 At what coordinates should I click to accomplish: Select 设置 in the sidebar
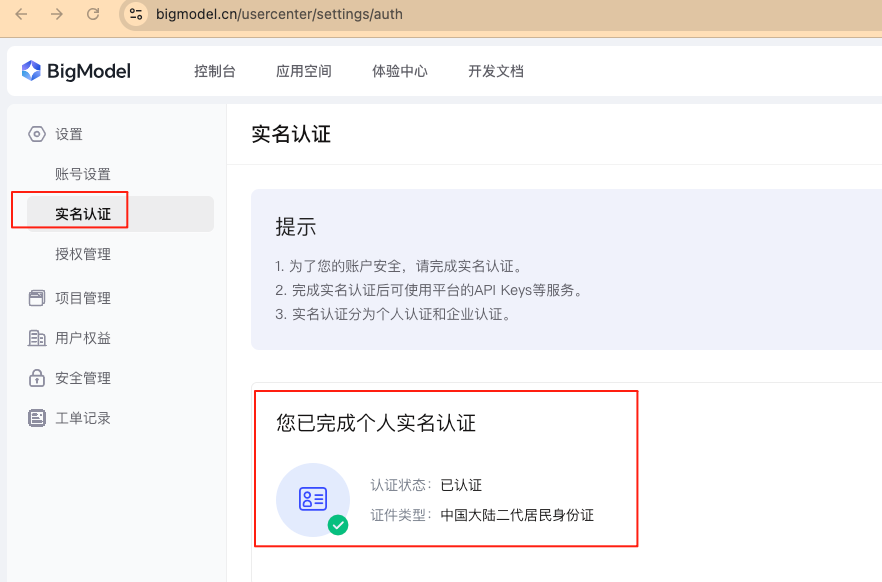(x=69, y=134)
